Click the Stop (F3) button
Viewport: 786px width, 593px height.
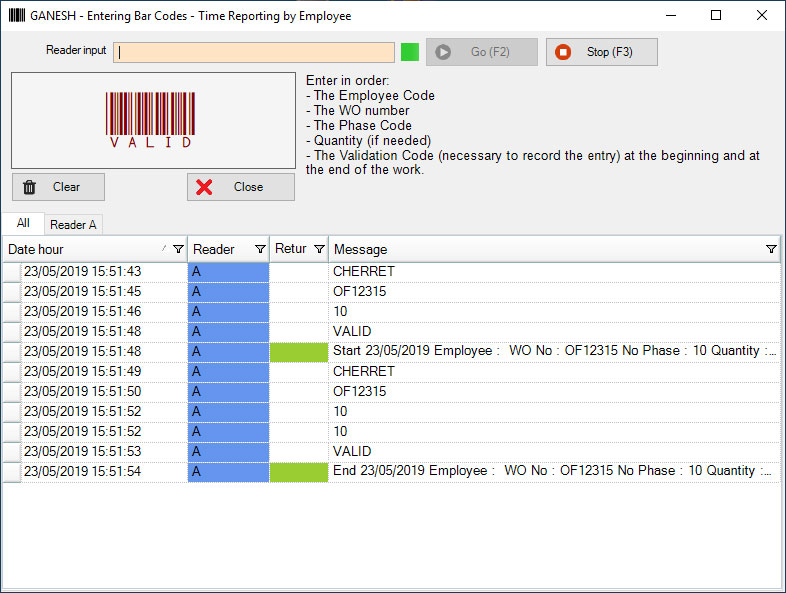coord(601,52)
